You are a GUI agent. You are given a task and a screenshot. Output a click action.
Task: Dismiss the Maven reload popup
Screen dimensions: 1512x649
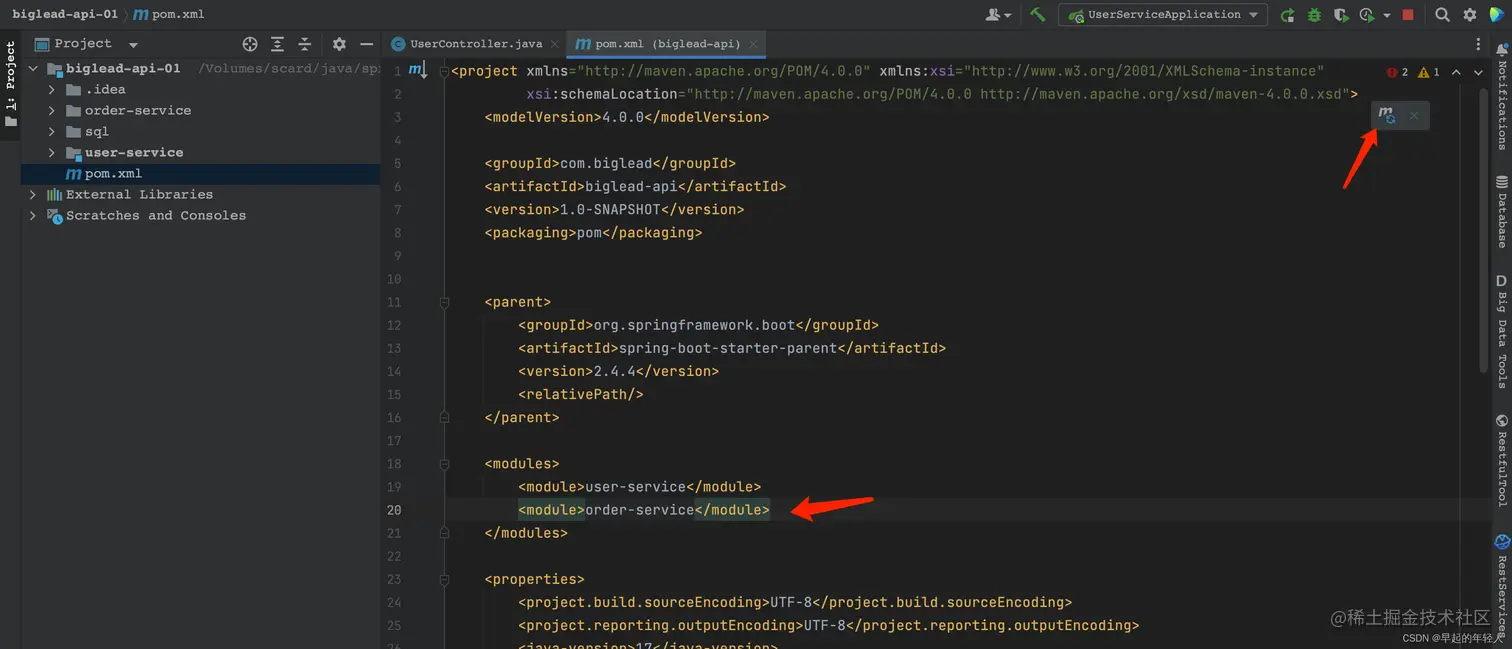pyautogui.click(x=1414, y=116)
